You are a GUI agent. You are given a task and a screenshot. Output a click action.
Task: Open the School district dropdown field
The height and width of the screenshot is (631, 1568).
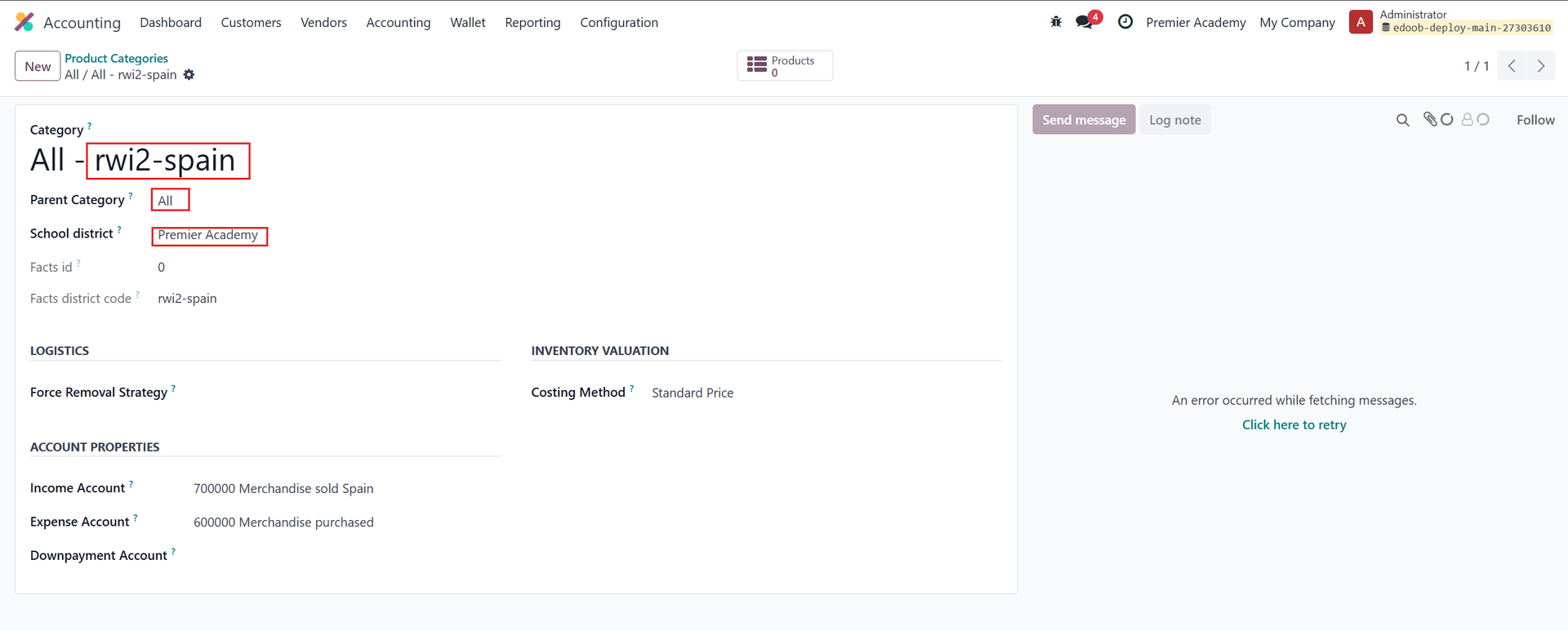[x=209, y=235]
